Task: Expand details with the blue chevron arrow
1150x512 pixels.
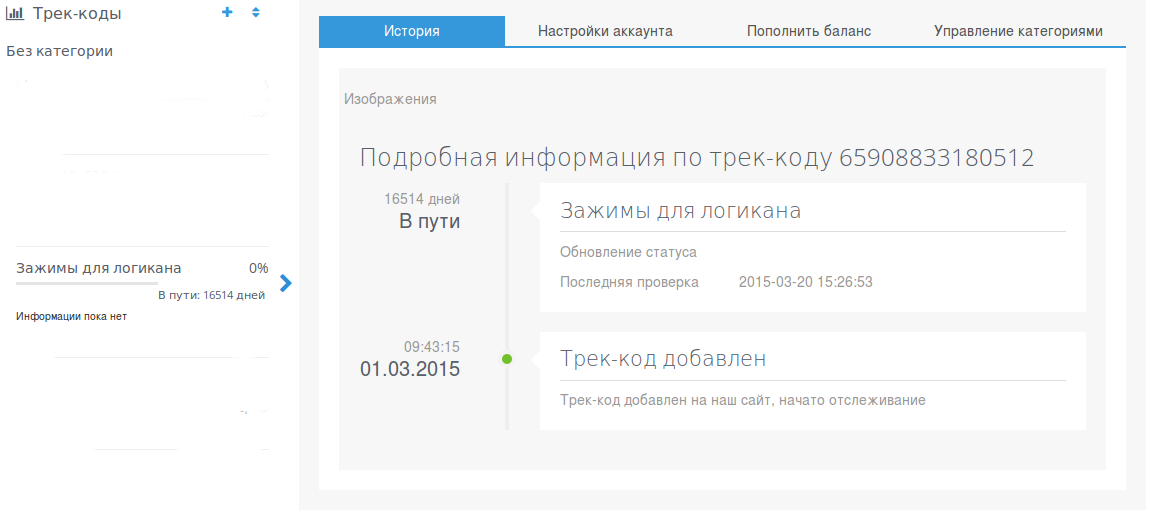Action: coord(286,283)
